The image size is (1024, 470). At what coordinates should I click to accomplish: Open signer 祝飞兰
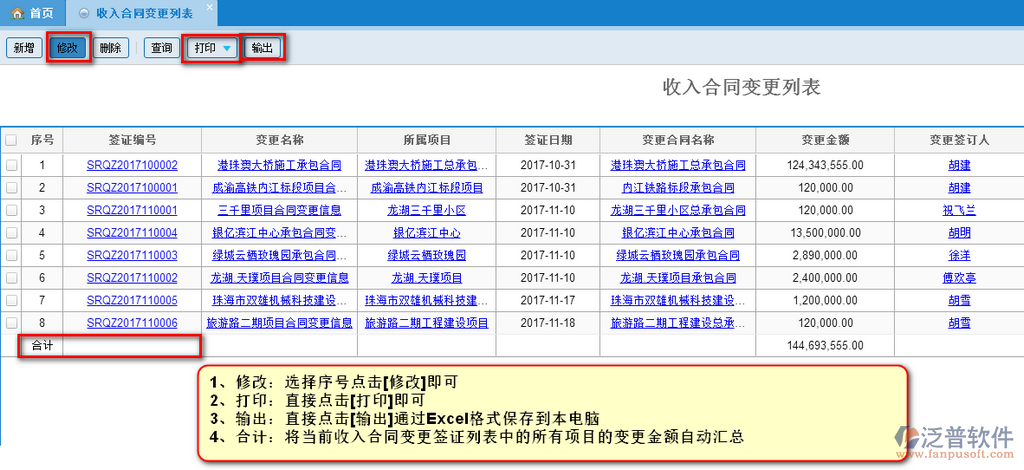[x=959, y=210]
